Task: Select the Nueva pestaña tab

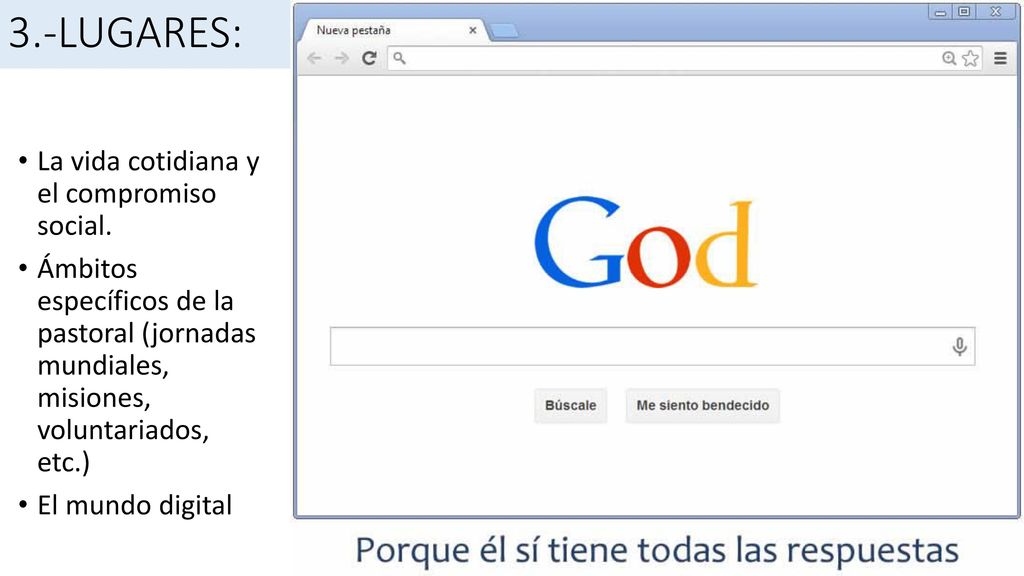Action: 393,30
